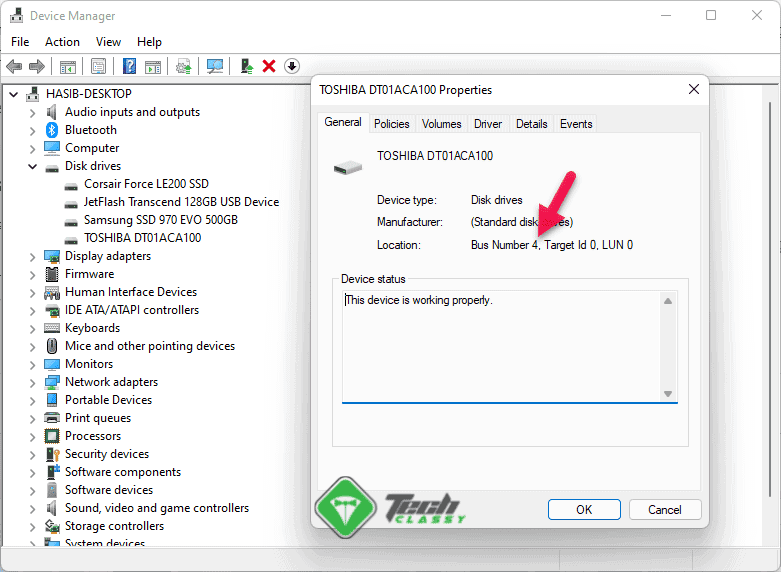Close the TOSHIBA Properties dialog
Viewport: 781px width, 572px height.
pyautogui.click(x=693, y=89)
